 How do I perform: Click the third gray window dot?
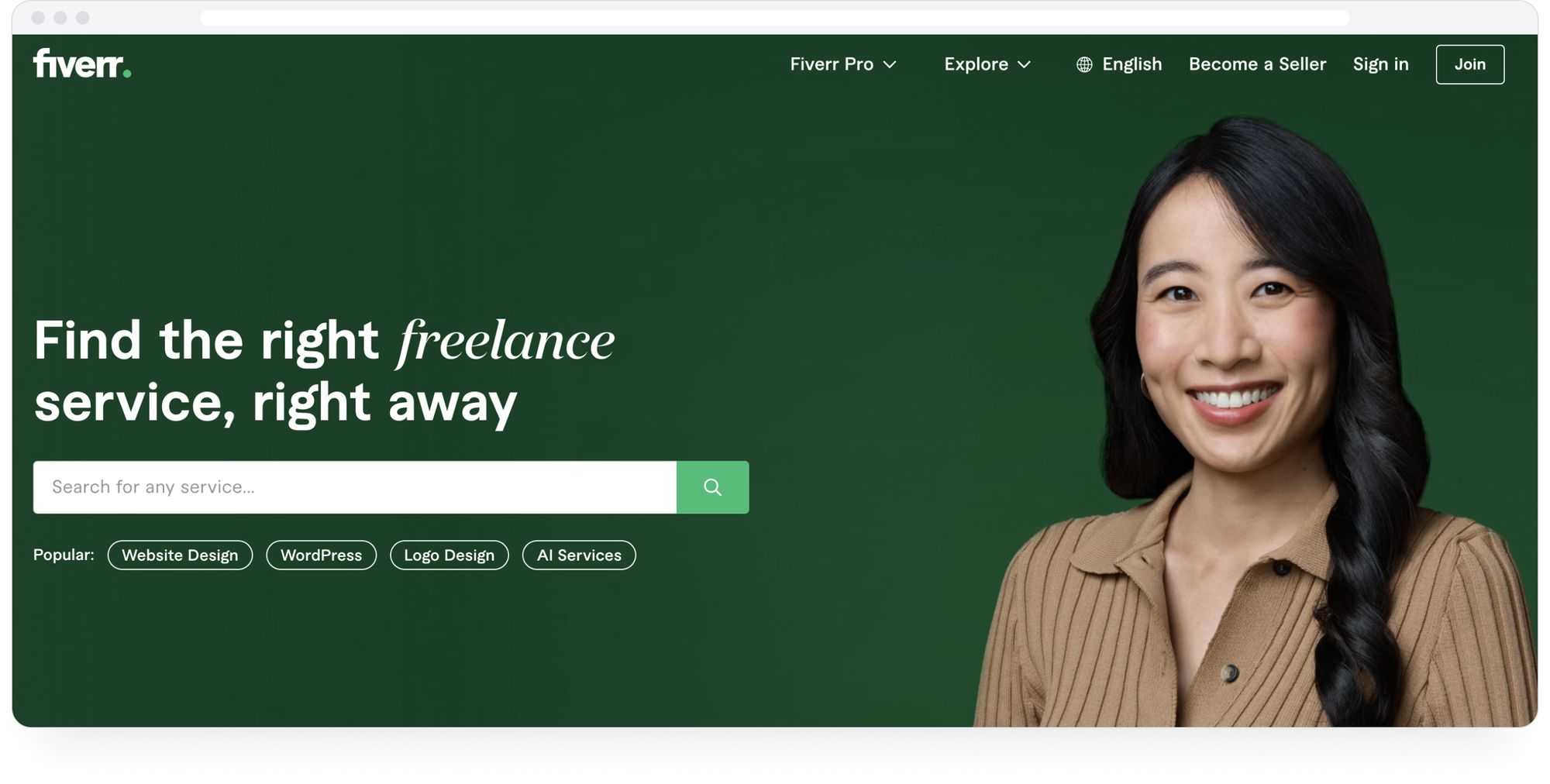(x=83, y=18)
